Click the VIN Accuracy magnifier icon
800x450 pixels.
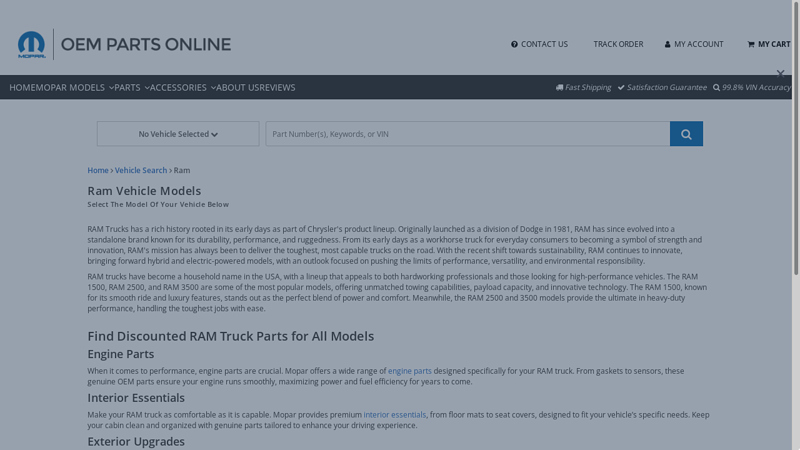tap(716, 87)
